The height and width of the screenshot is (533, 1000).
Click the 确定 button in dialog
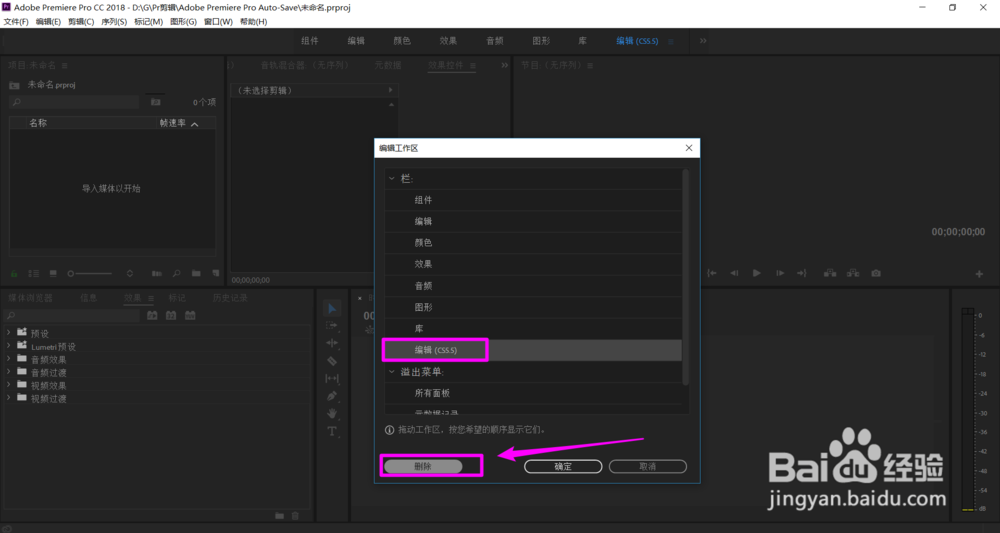pyautogui.click(x=563, y=466)
